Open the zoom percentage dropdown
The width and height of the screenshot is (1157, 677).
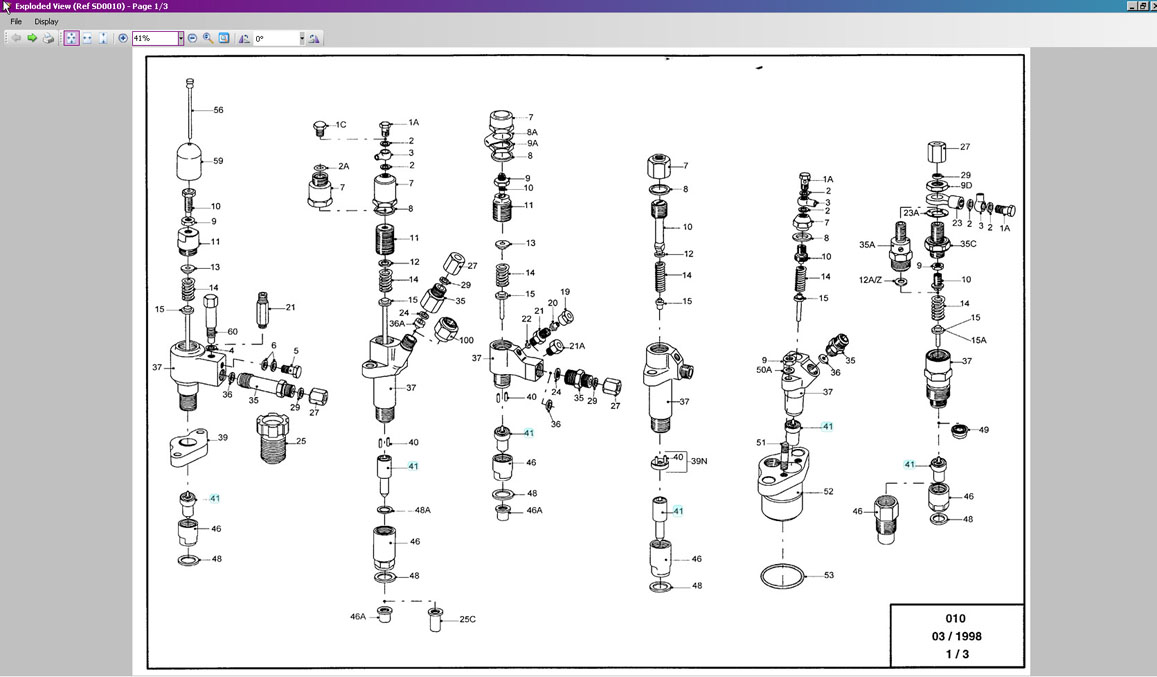click(x=181, y=38)
